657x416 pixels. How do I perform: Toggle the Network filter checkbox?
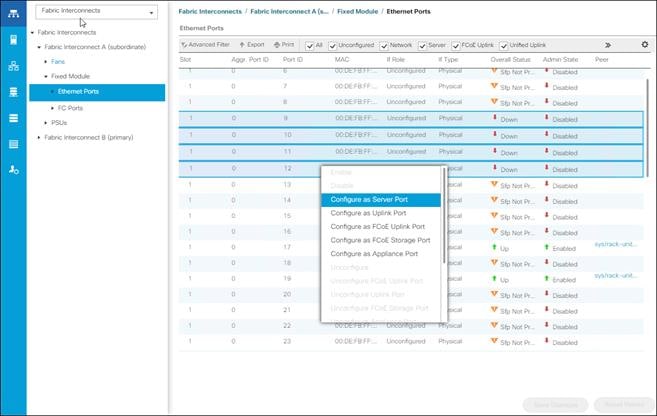click(384, 46)
